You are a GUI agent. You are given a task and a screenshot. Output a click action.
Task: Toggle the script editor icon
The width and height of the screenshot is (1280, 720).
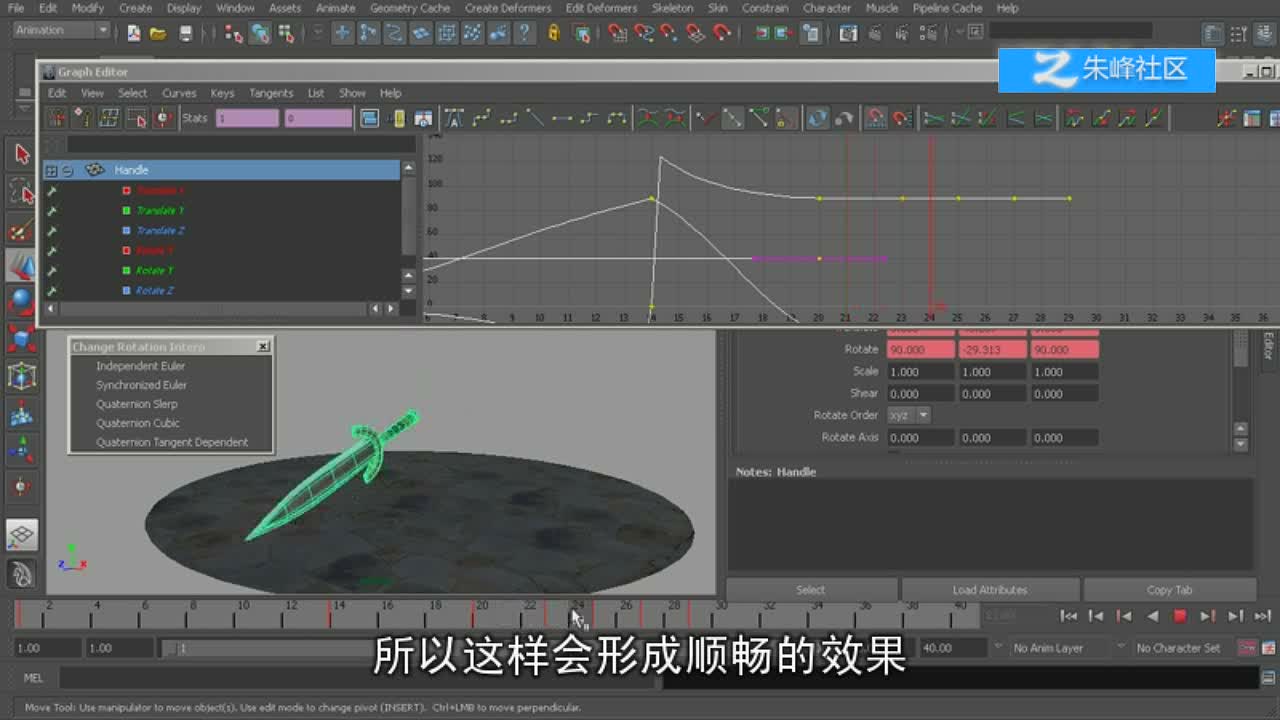(x=1268, y=678)
